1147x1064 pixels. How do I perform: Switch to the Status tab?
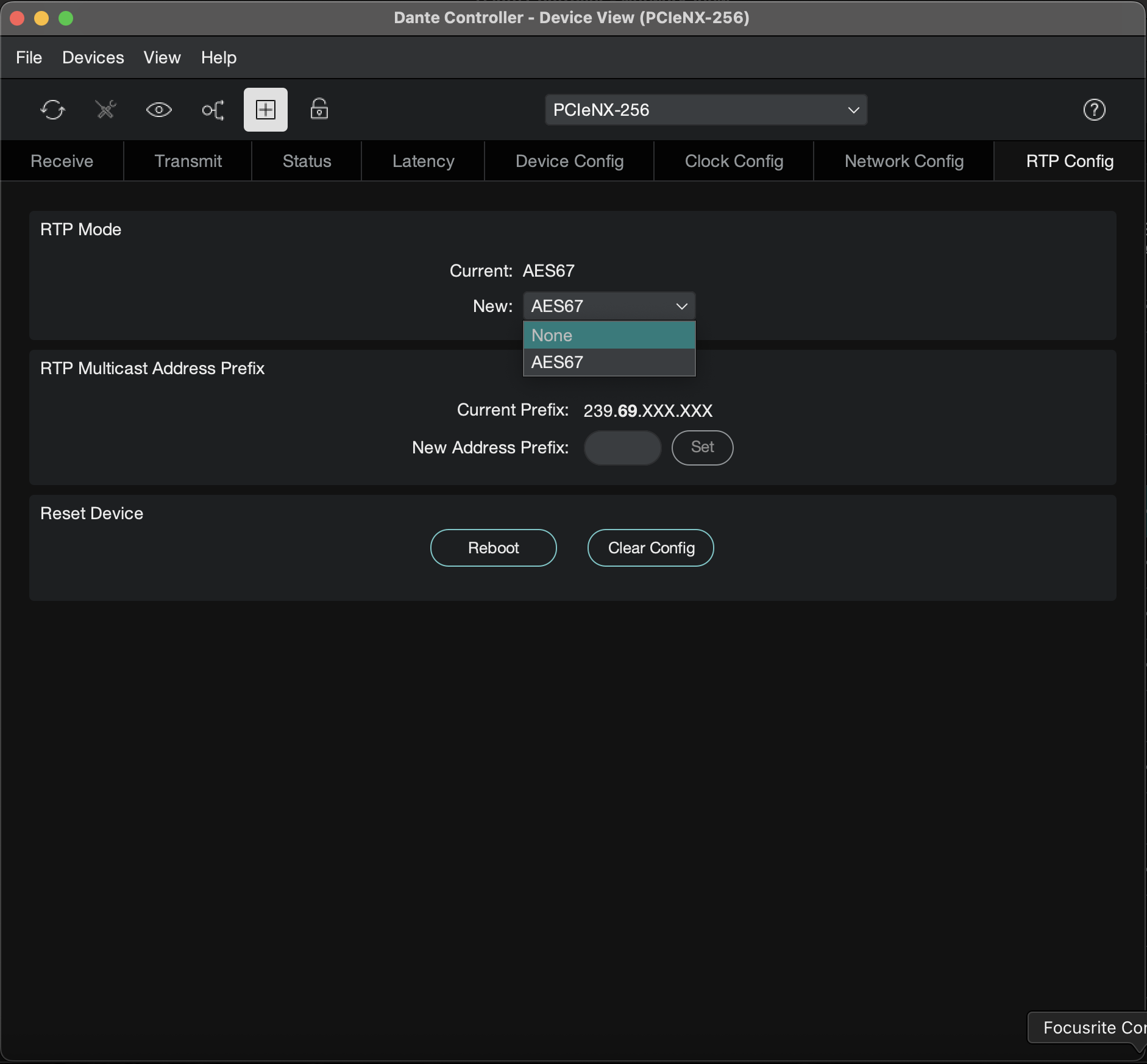(307, 161)
